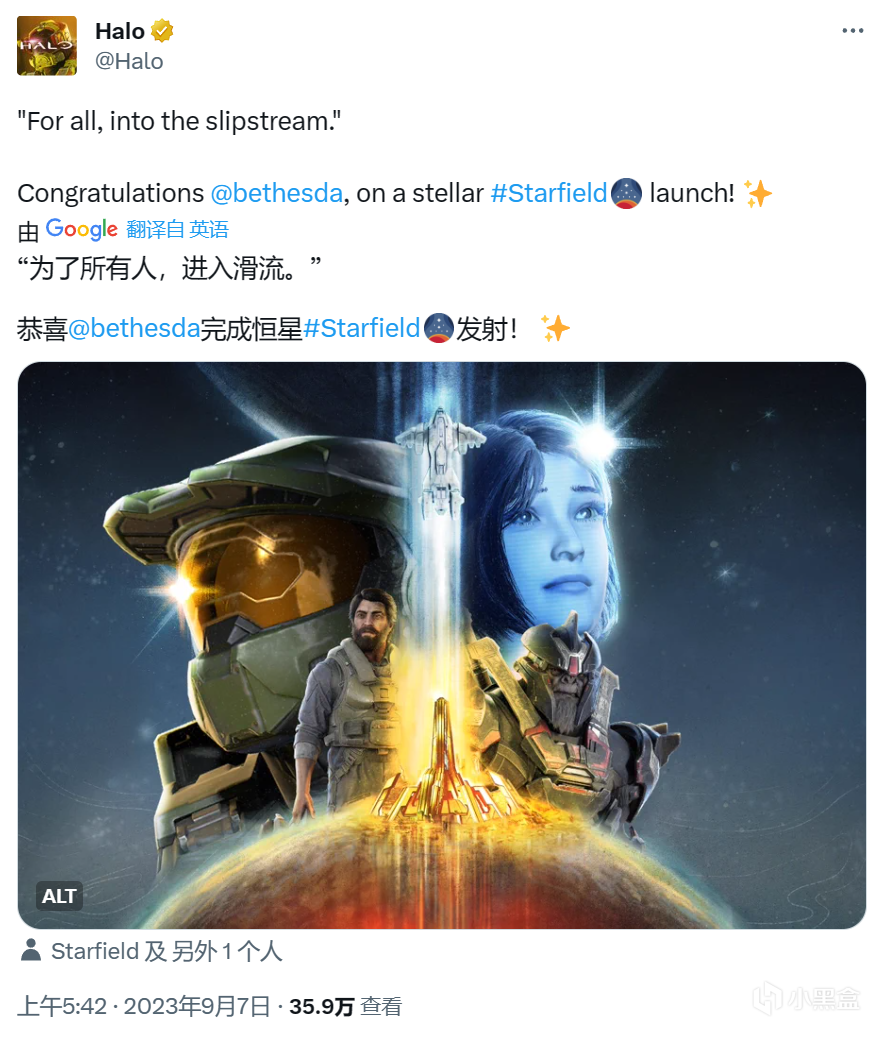This screenshot has width=886, height=1040.
Task: Open tagged accounts 'Starfield 及 另外 1 个人'
Action: pos(166,951)
